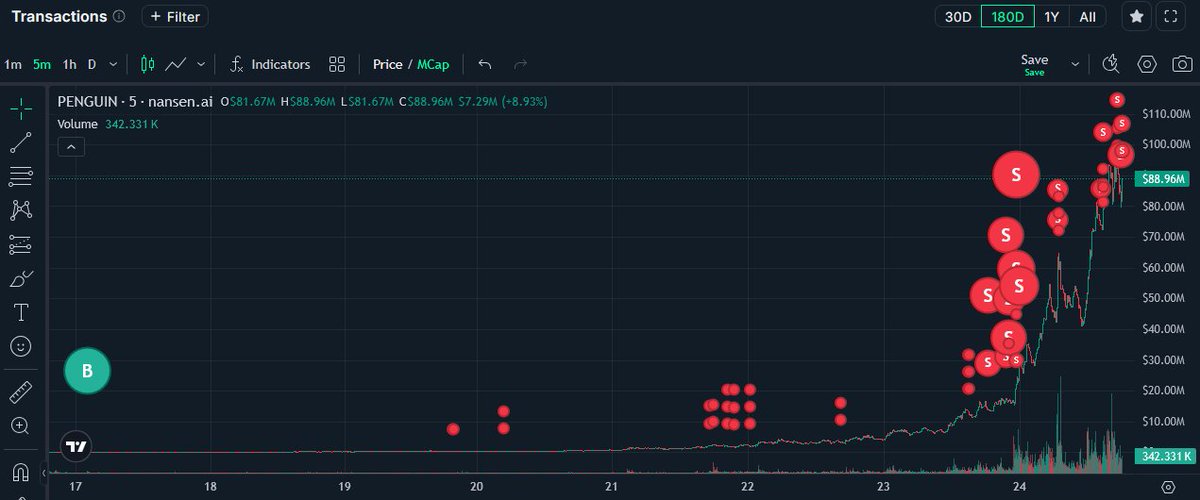Viewport: 1200px width, 500px height.
Task: Activate the zoom in tool
Action: (x=20, y=426)
